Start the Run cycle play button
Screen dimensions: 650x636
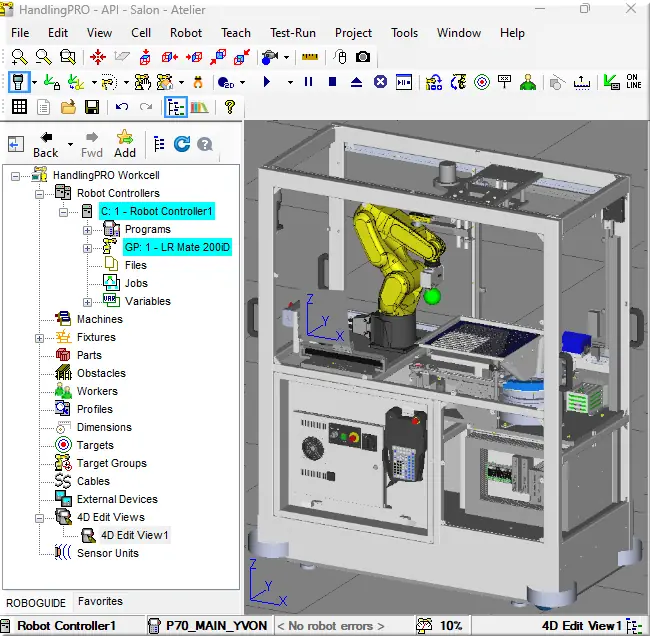267,82
